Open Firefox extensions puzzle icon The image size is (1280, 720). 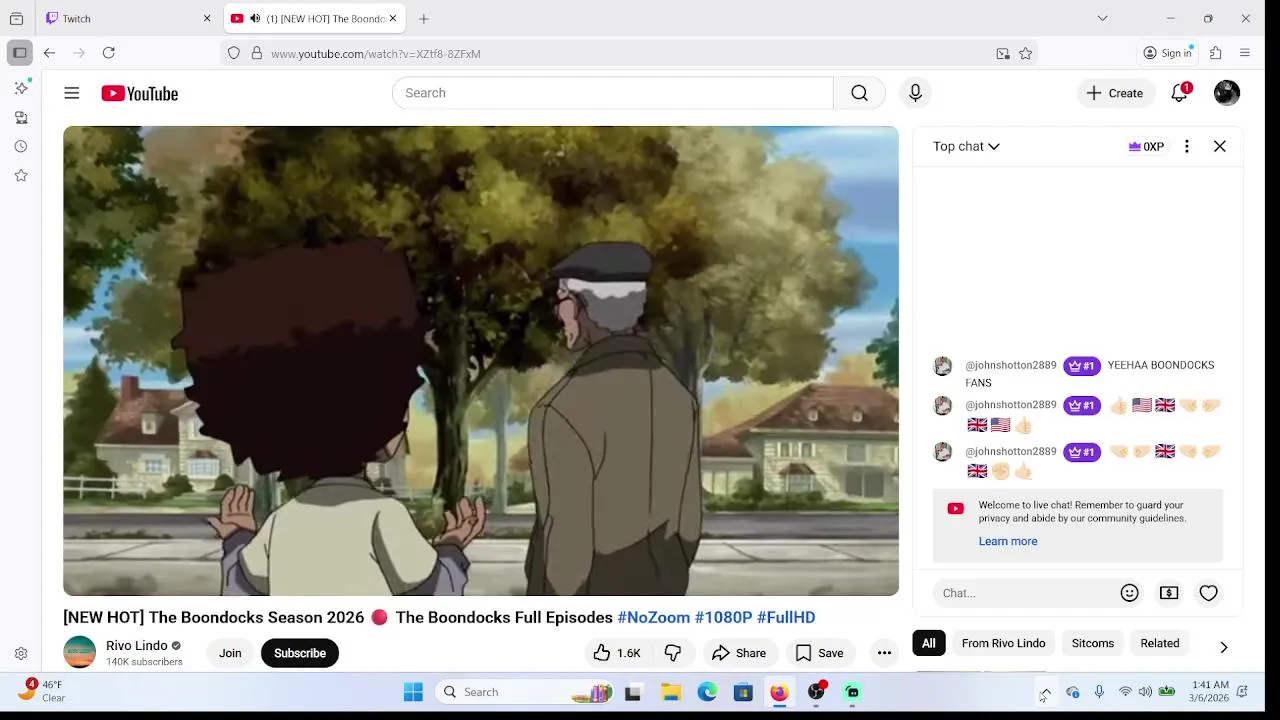[x=1216, y=53]
